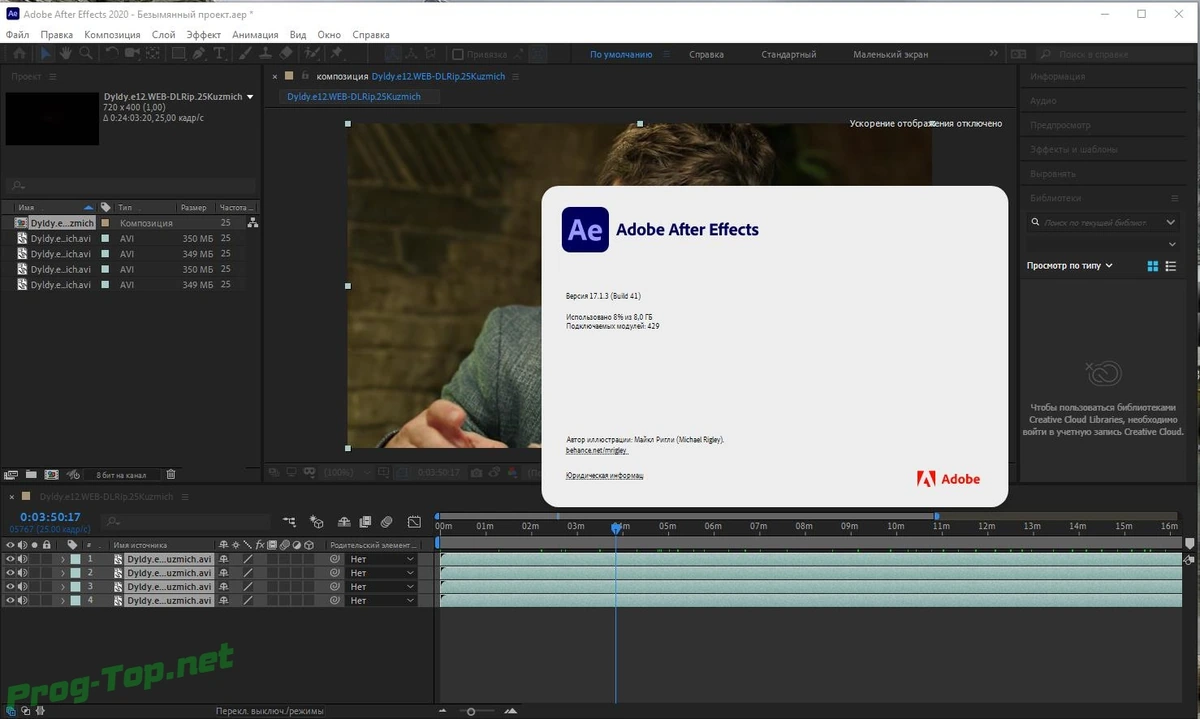Open the Анимация menu
This screenshot has width=1200, height=719.
(x=255, y=35)
